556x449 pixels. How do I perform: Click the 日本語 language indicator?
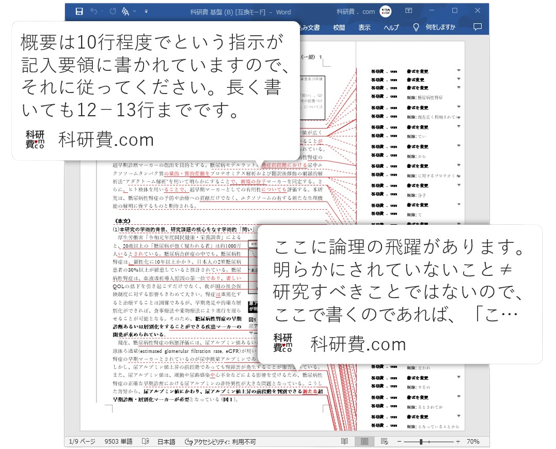point(166,442)
